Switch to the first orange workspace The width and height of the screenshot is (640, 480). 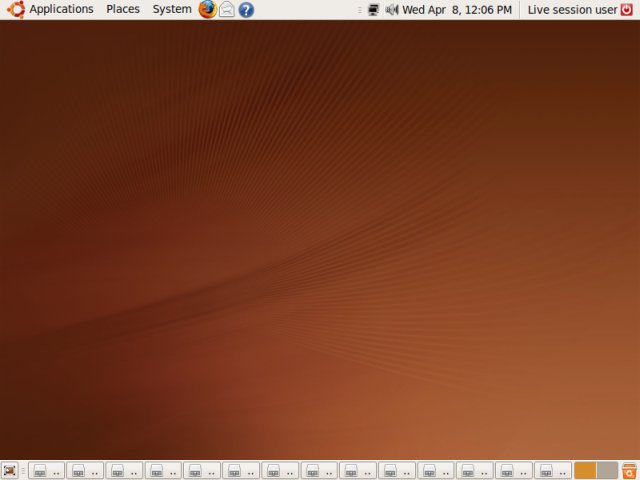(x=585, y=471)
